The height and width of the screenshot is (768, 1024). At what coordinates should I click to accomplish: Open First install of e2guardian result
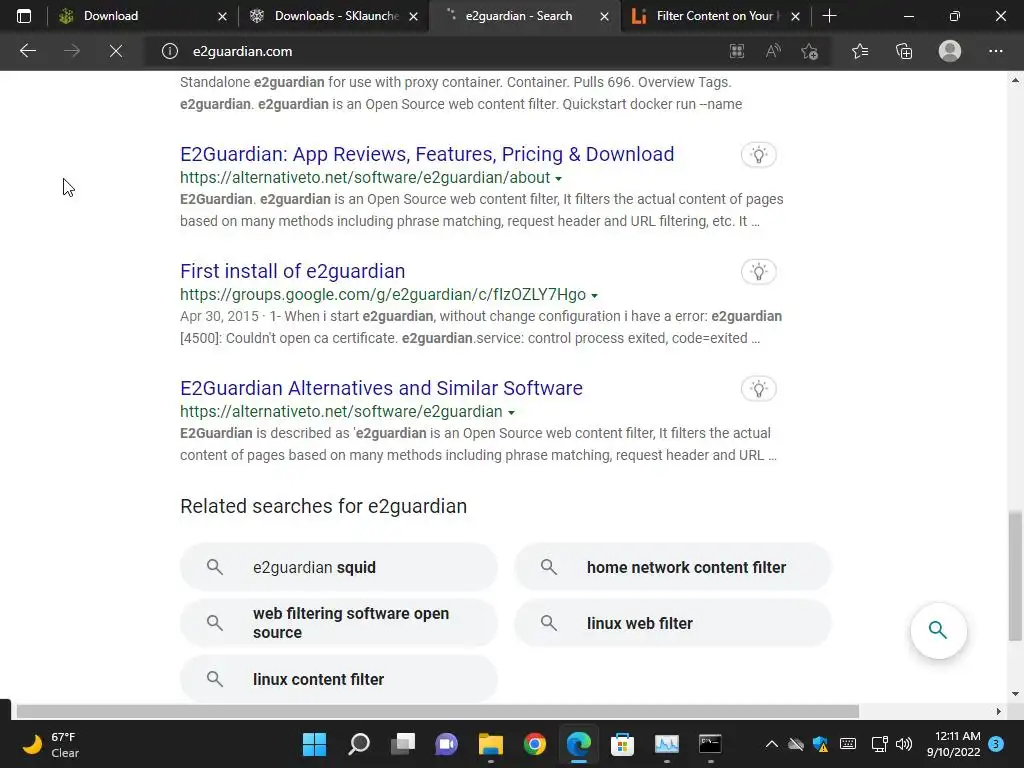pyautogui.click(x=293, y=271)
